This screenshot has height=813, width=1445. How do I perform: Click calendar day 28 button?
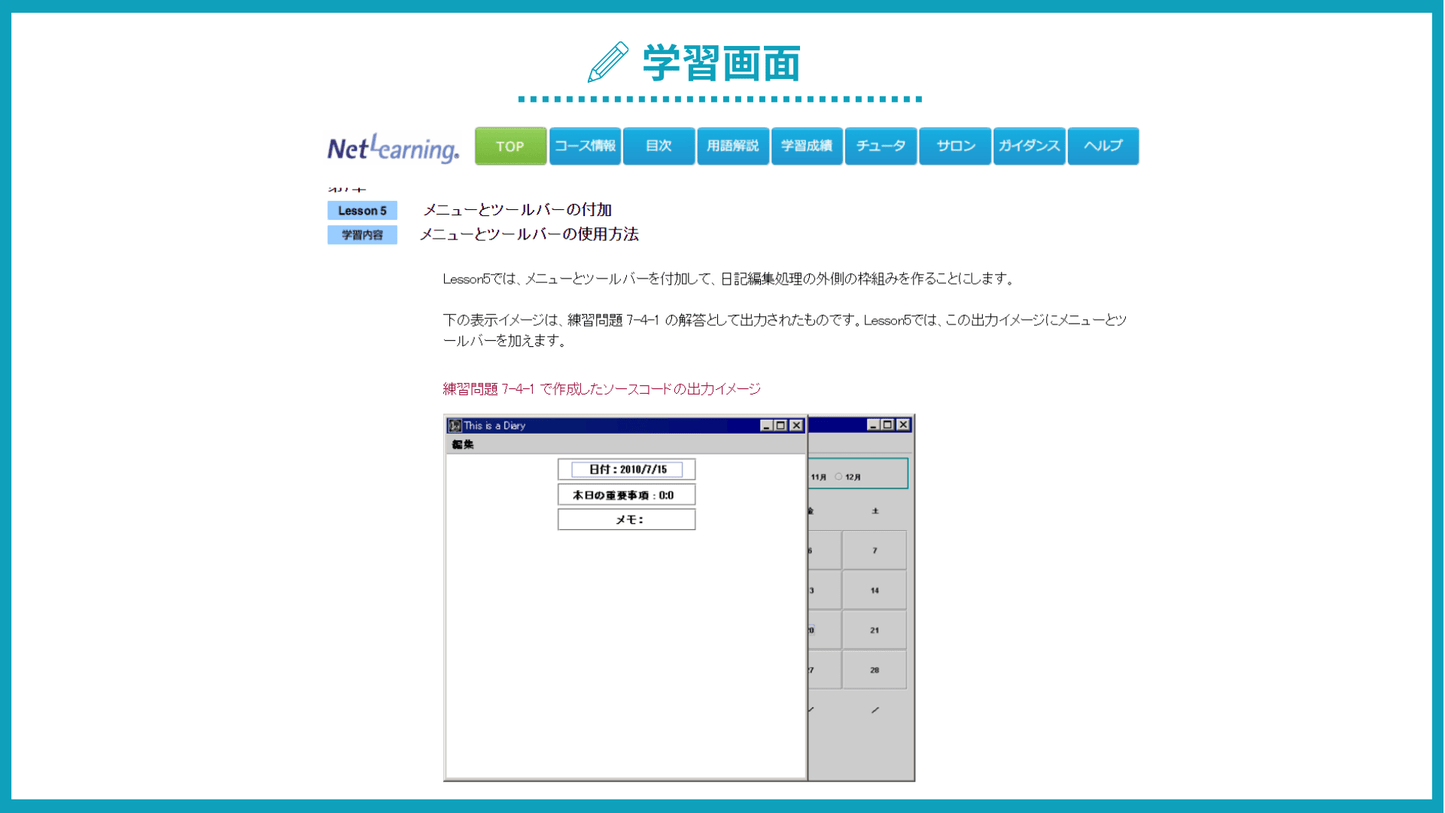(x=874, y=670)
